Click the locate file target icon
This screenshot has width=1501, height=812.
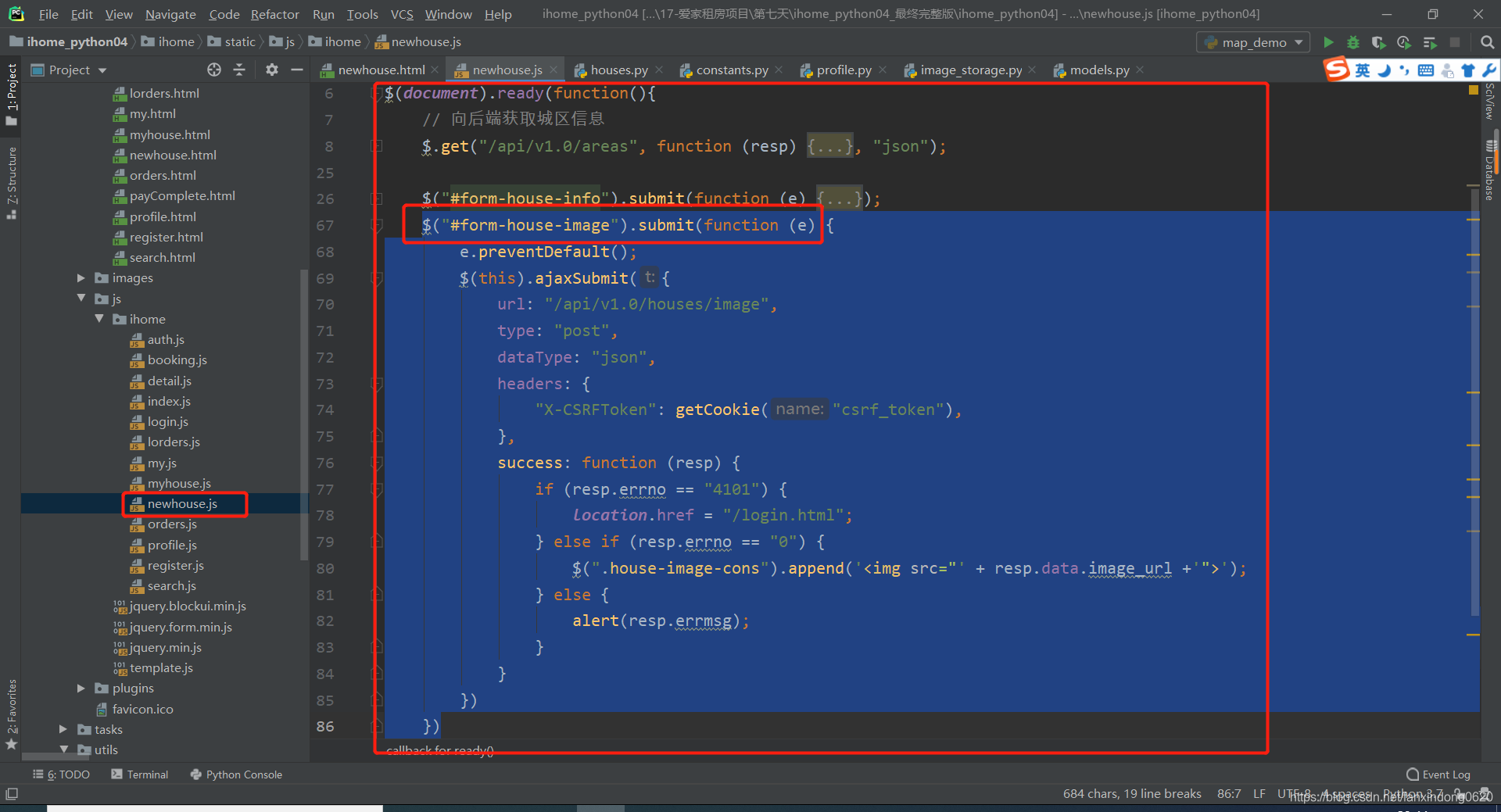click(x=214, y=70)
